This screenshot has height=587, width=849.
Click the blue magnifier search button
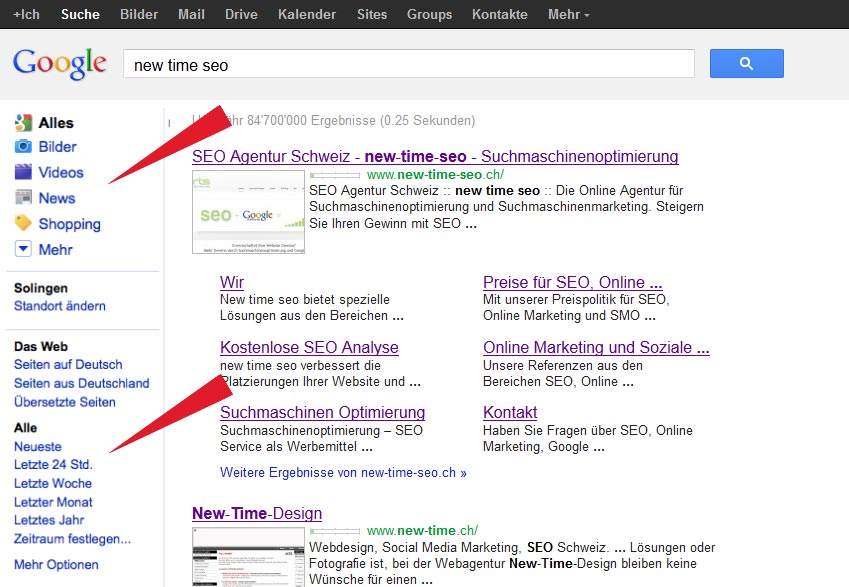[x=747, y=63]
